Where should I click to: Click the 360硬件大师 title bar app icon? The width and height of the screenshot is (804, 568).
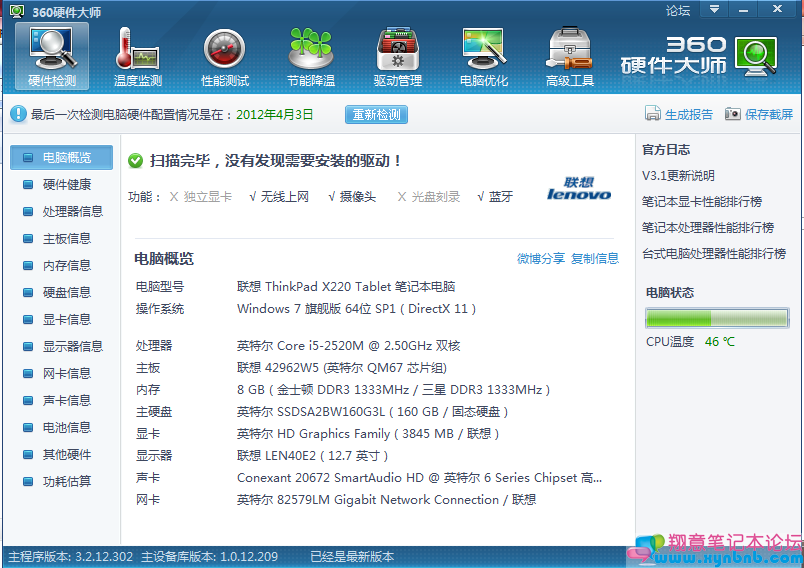tap(17, 11)
